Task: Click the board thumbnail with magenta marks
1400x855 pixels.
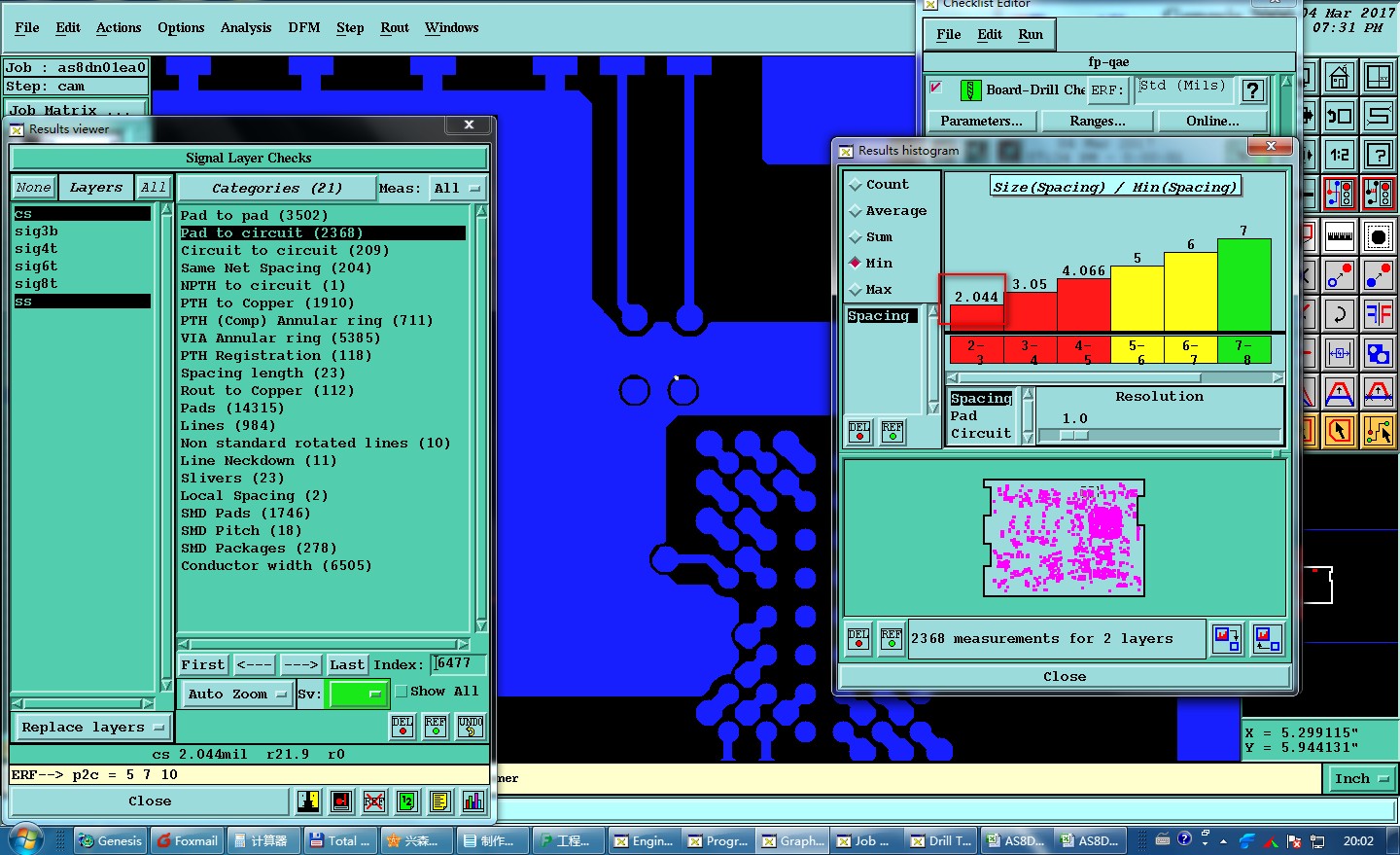Action: (1064, 537)
